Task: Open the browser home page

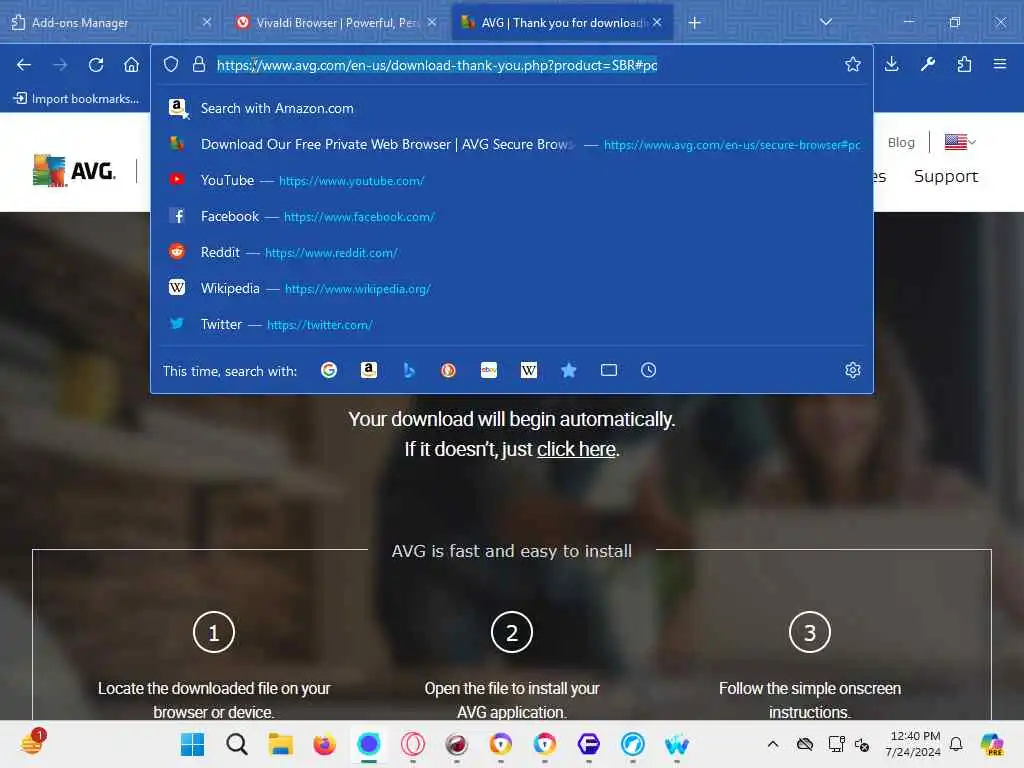Action: 131,65
